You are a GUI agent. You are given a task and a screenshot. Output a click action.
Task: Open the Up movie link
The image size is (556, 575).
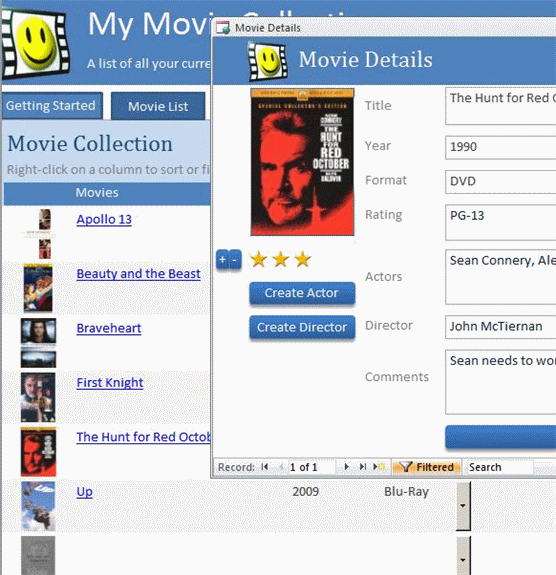tap(84, 492)
